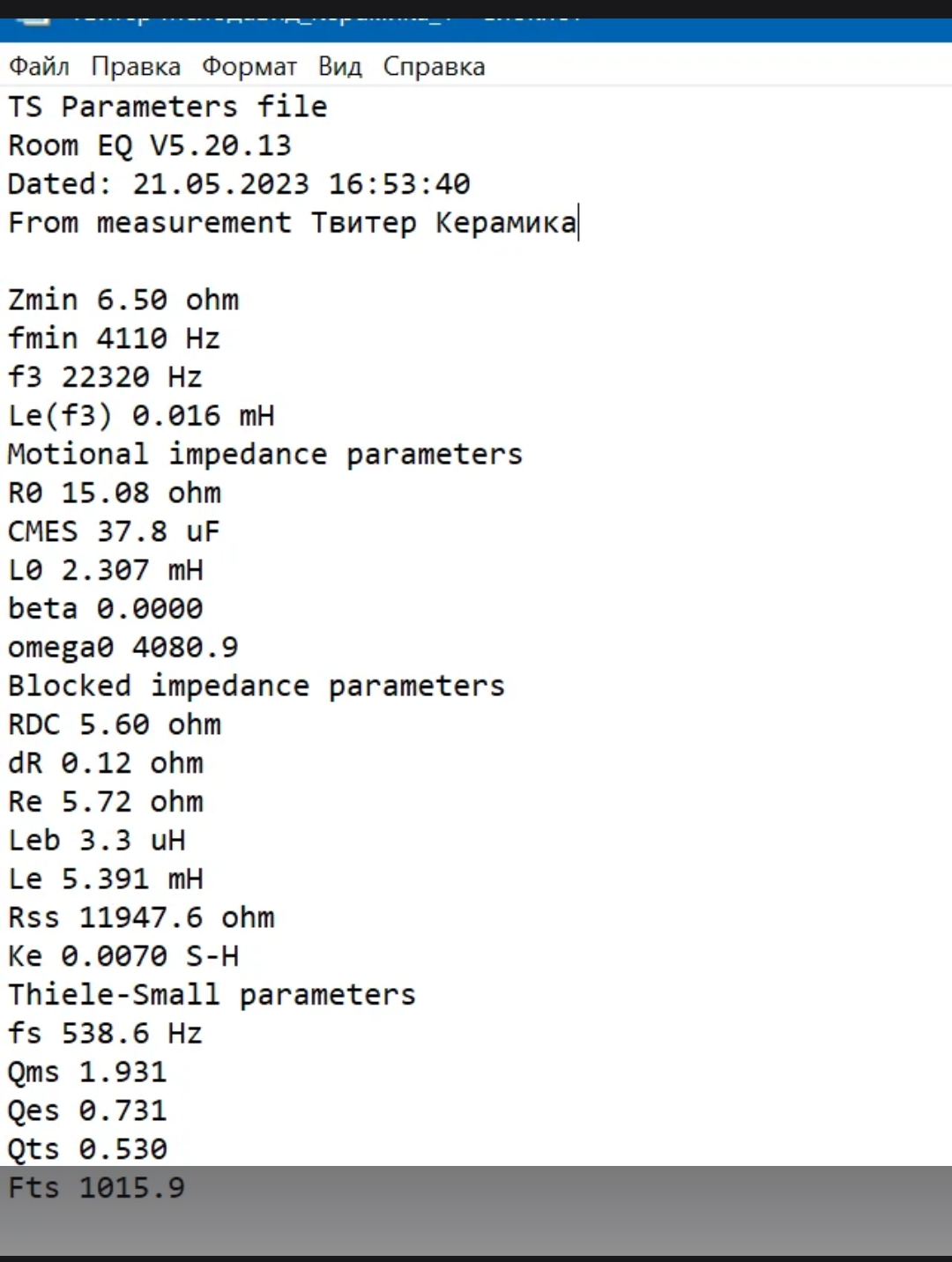
Task: Click the 'omega0 4080.9' line
Action: (123, 648)
